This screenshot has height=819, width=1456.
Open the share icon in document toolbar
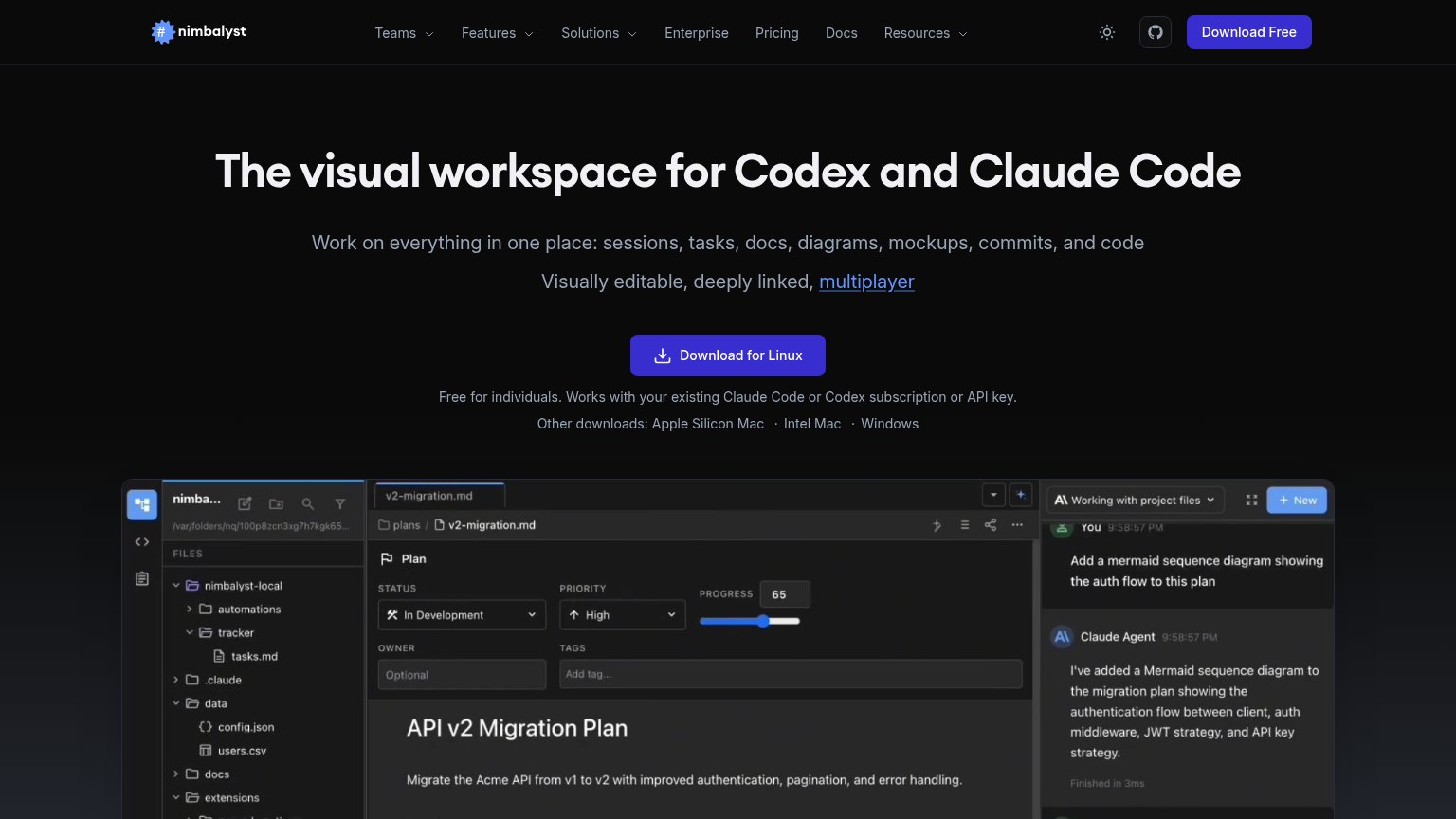991,525
